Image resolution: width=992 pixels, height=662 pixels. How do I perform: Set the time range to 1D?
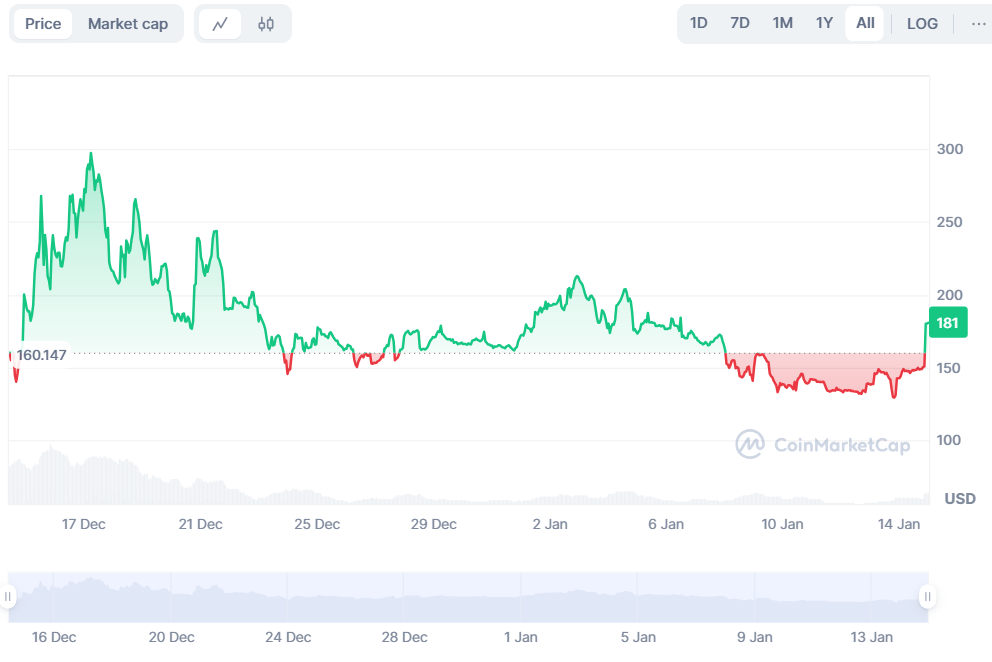coord(699,23)
